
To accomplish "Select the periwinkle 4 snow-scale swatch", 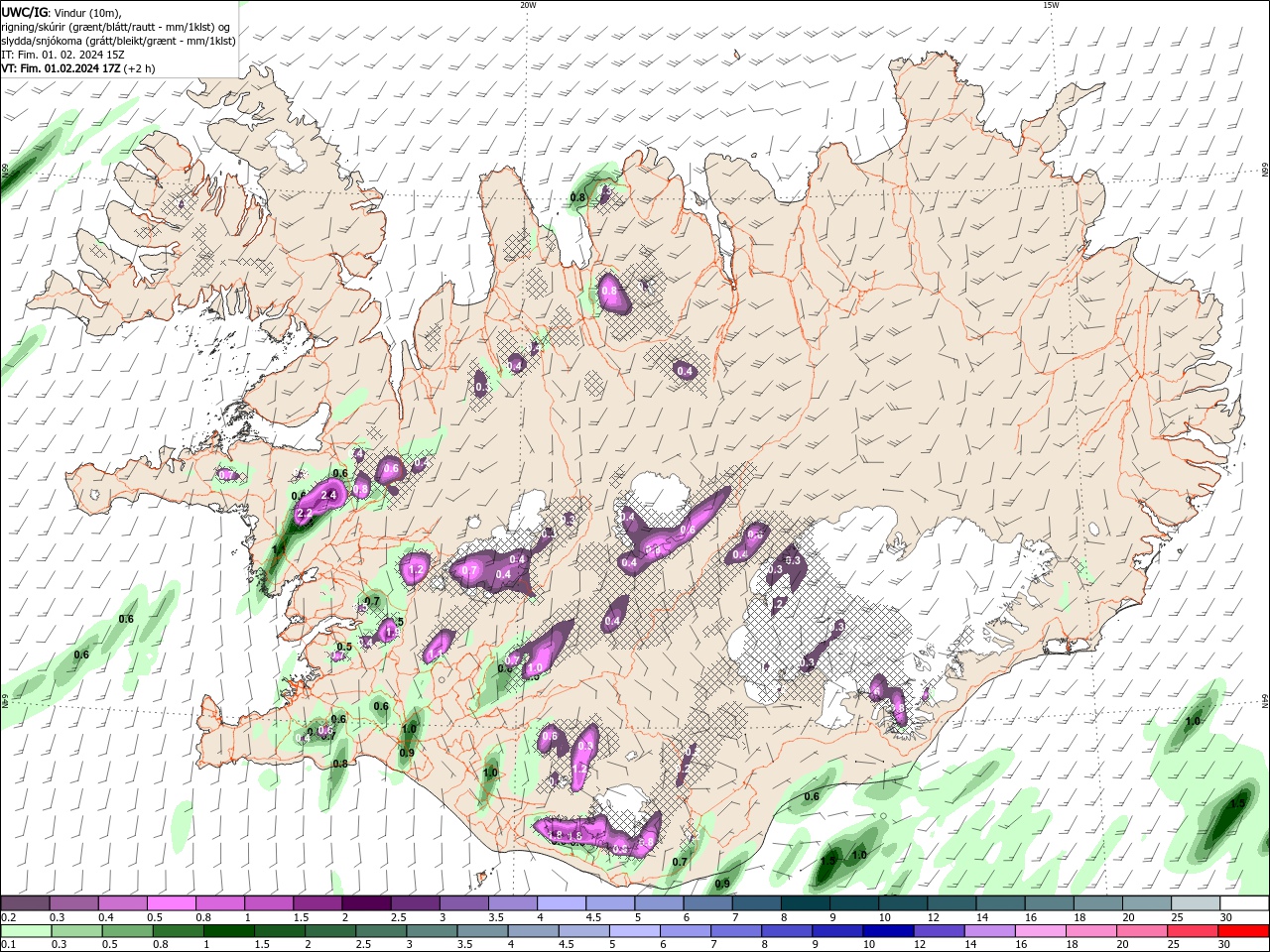I will (562, 903).
